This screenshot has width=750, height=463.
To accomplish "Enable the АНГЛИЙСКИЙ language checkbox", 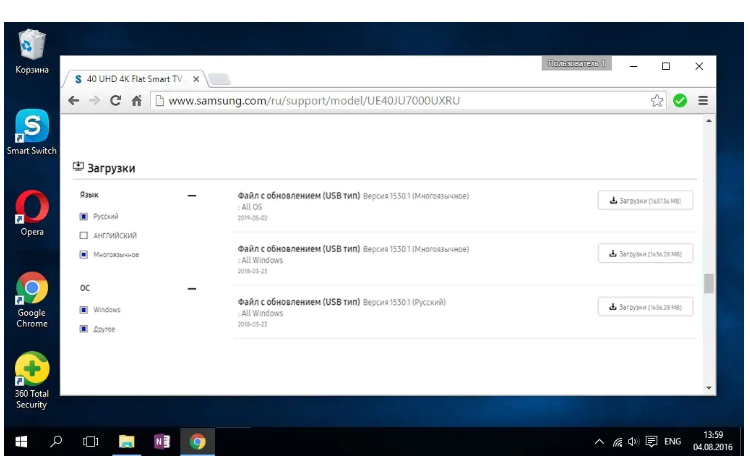I will (x=84, y=236).
